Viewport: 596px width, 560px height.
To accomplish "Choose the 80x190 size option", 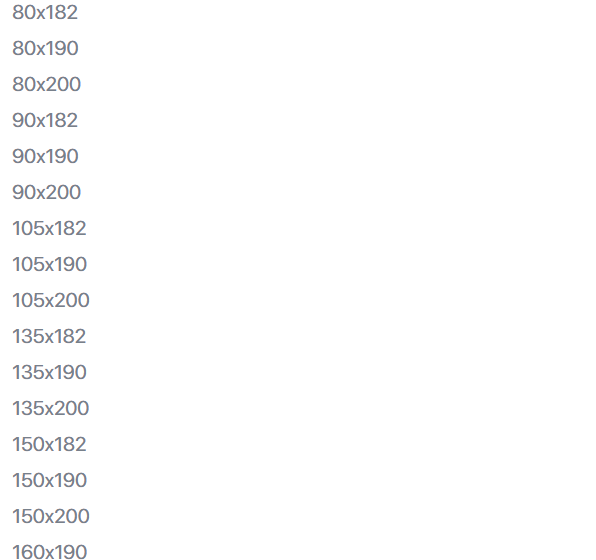I will 45,48.
